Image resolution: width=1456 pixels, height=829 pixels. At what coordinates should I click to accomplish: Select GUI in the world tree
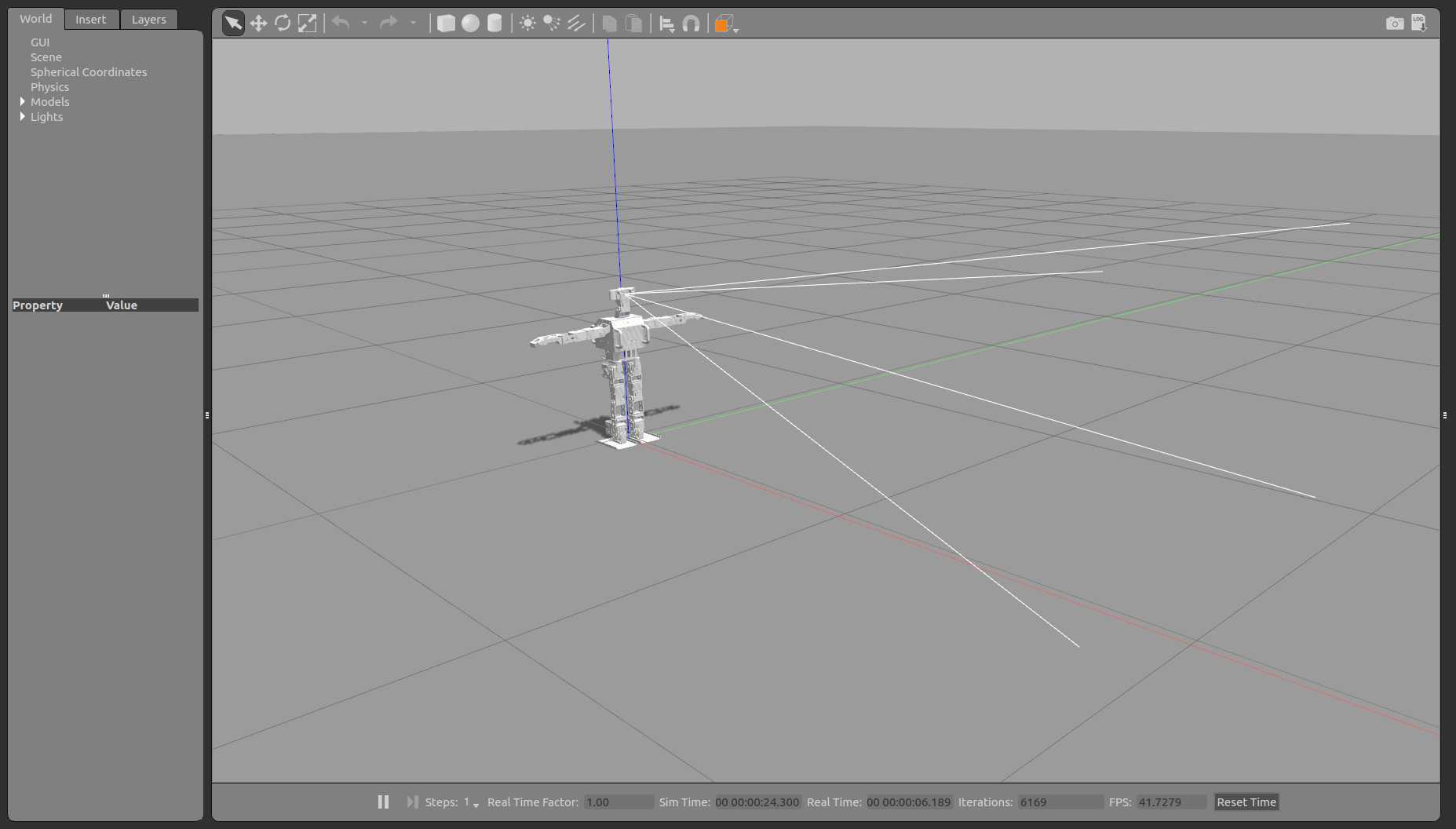(40, 42)
